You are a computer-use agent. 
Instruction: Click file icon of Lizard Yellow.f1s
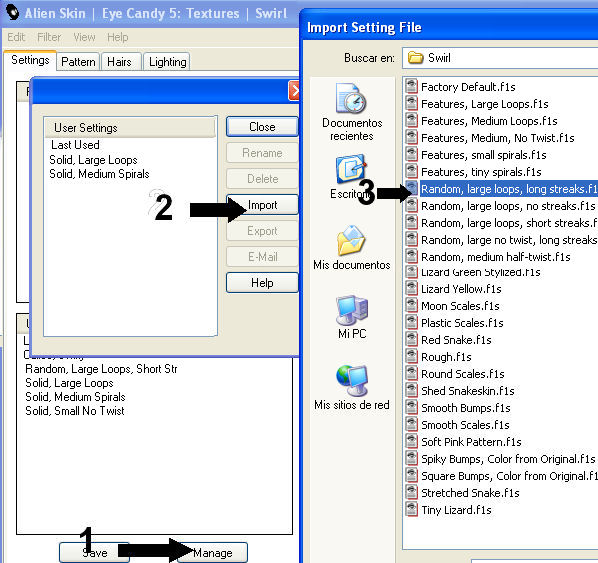pyautogui.click(x=411, y=288)
